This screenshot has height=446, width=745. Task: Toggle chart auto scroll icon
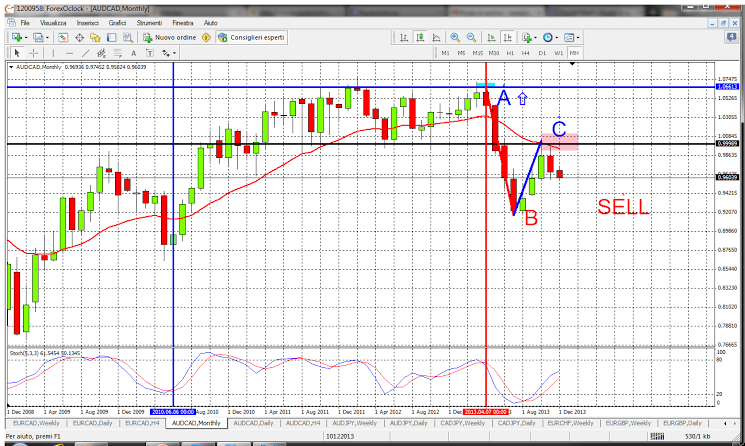click(x=492, y=37)
